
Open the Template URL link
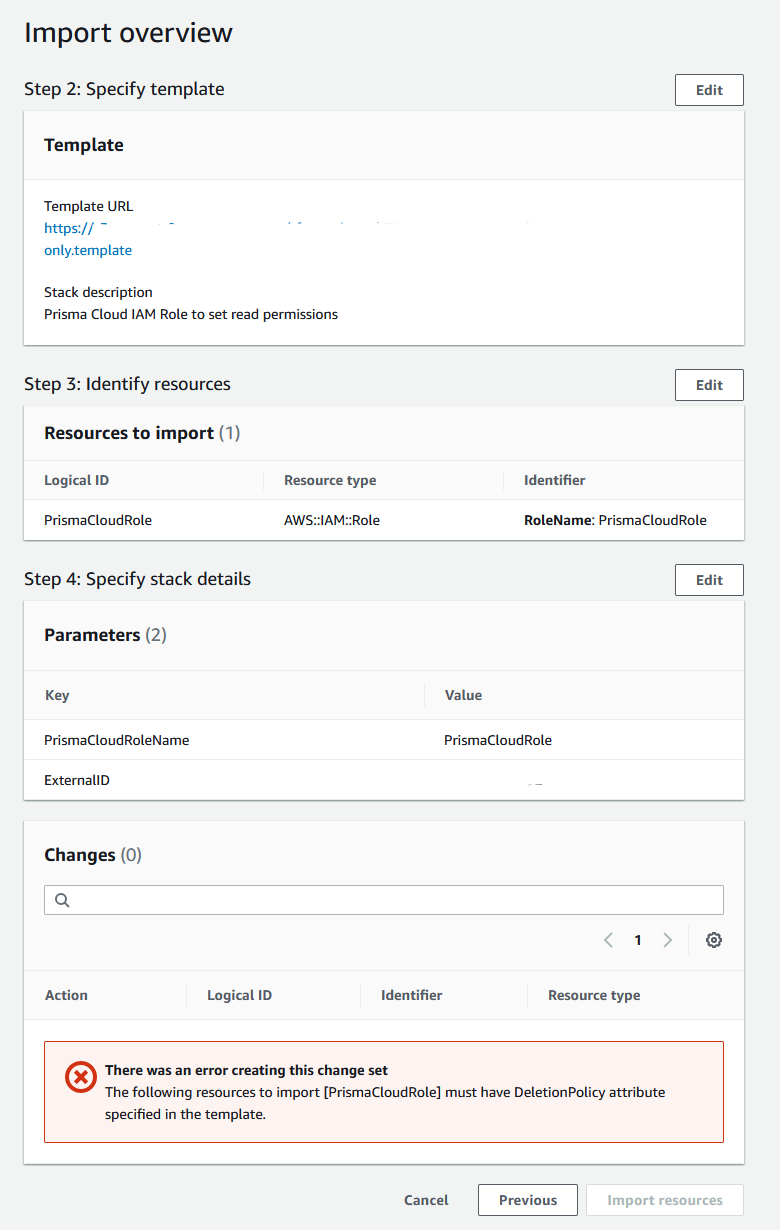88,250
